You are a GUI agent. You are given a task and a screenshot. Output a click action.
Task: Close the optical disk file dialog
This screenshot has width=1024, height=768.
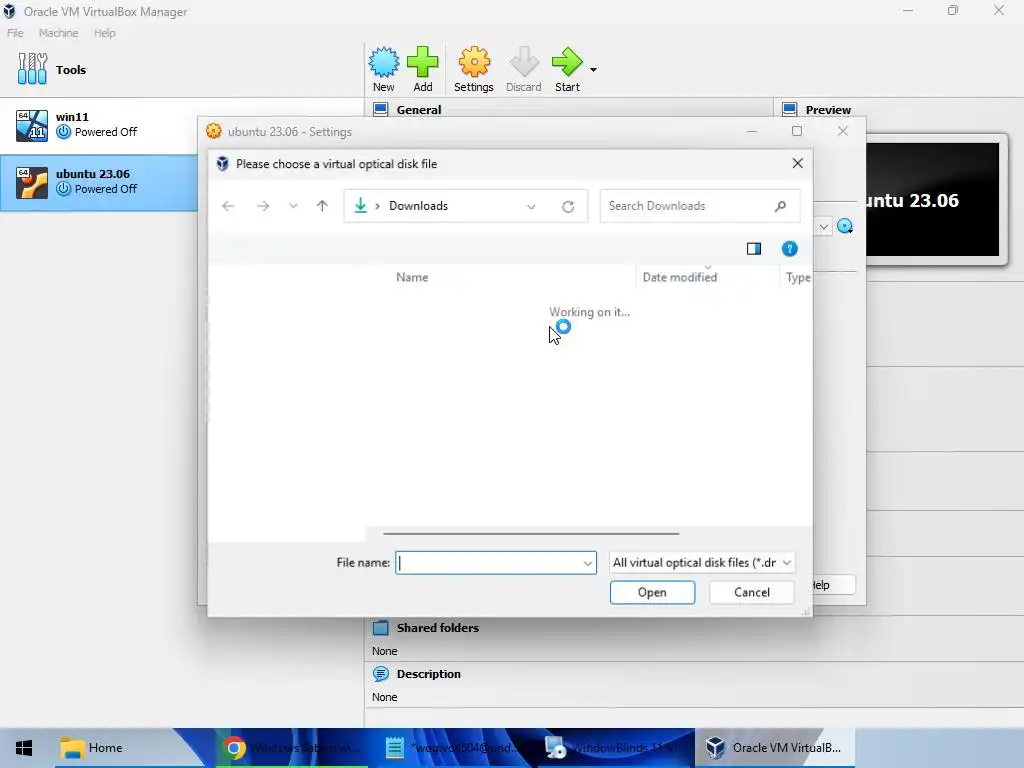click(x=797, y=163)
